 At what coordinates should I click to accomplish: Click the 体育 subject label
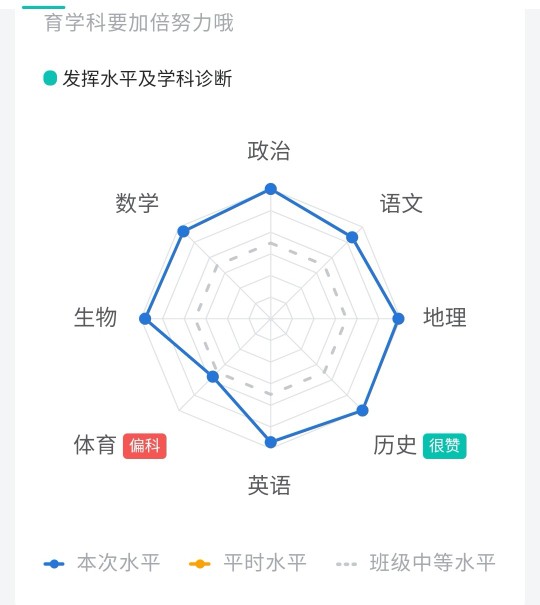(95, 445)
